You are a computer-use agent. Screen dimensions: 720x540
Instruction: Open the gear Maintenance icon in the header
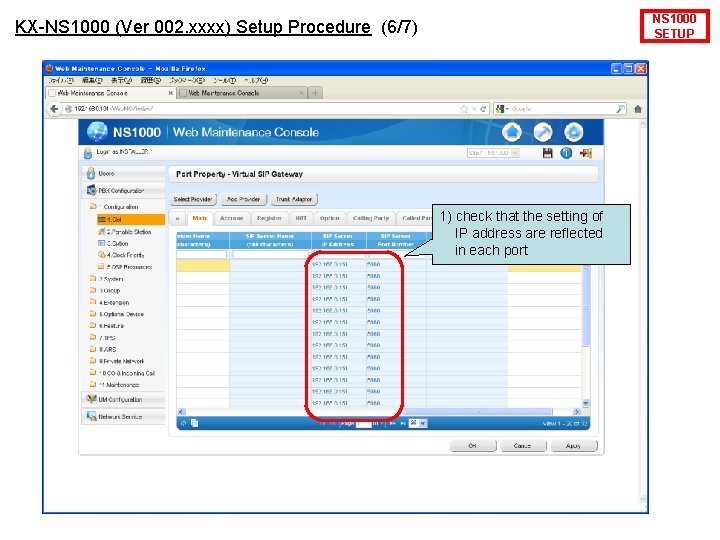574,132
